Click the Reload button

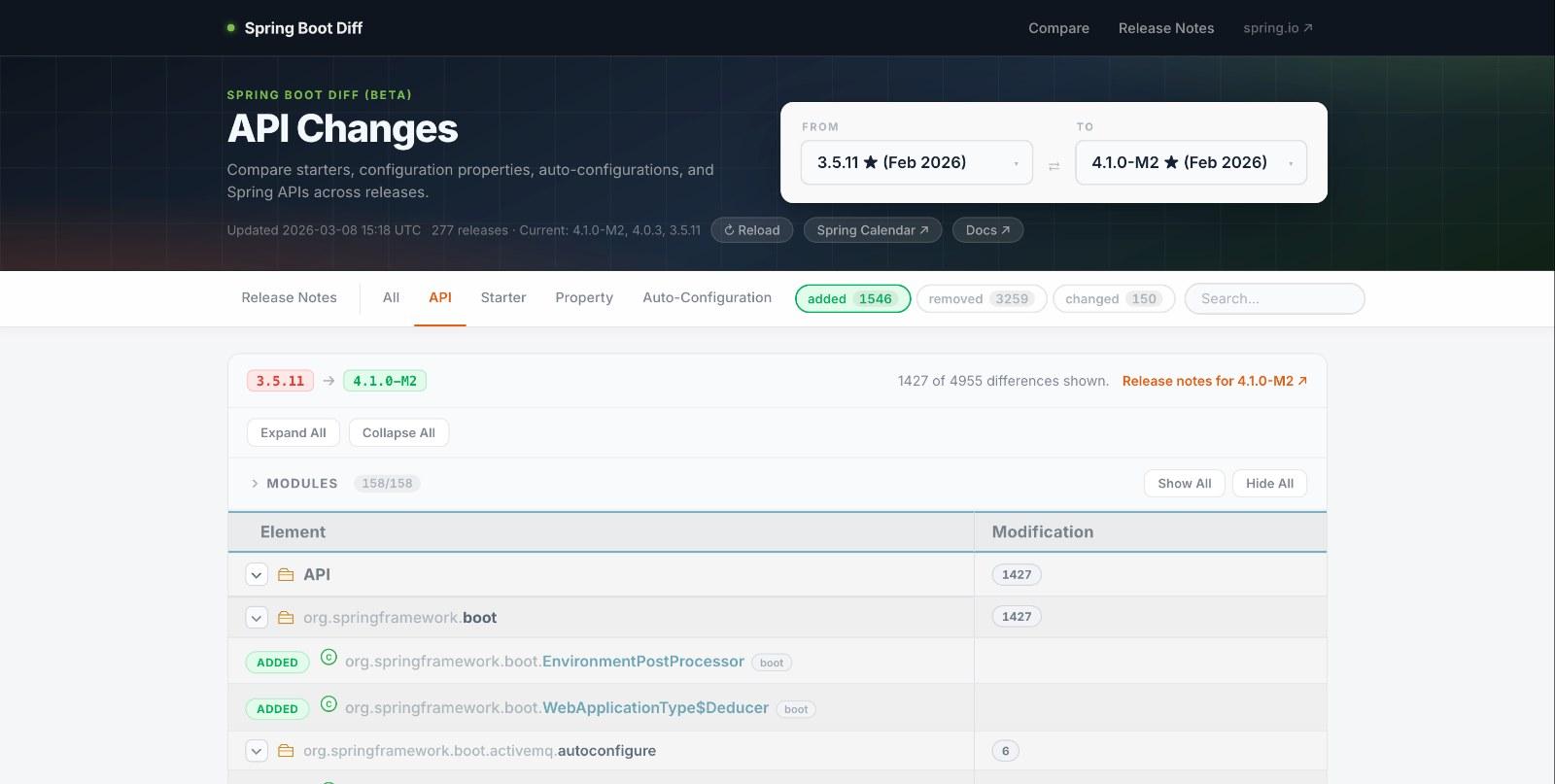tap(751, 230)
